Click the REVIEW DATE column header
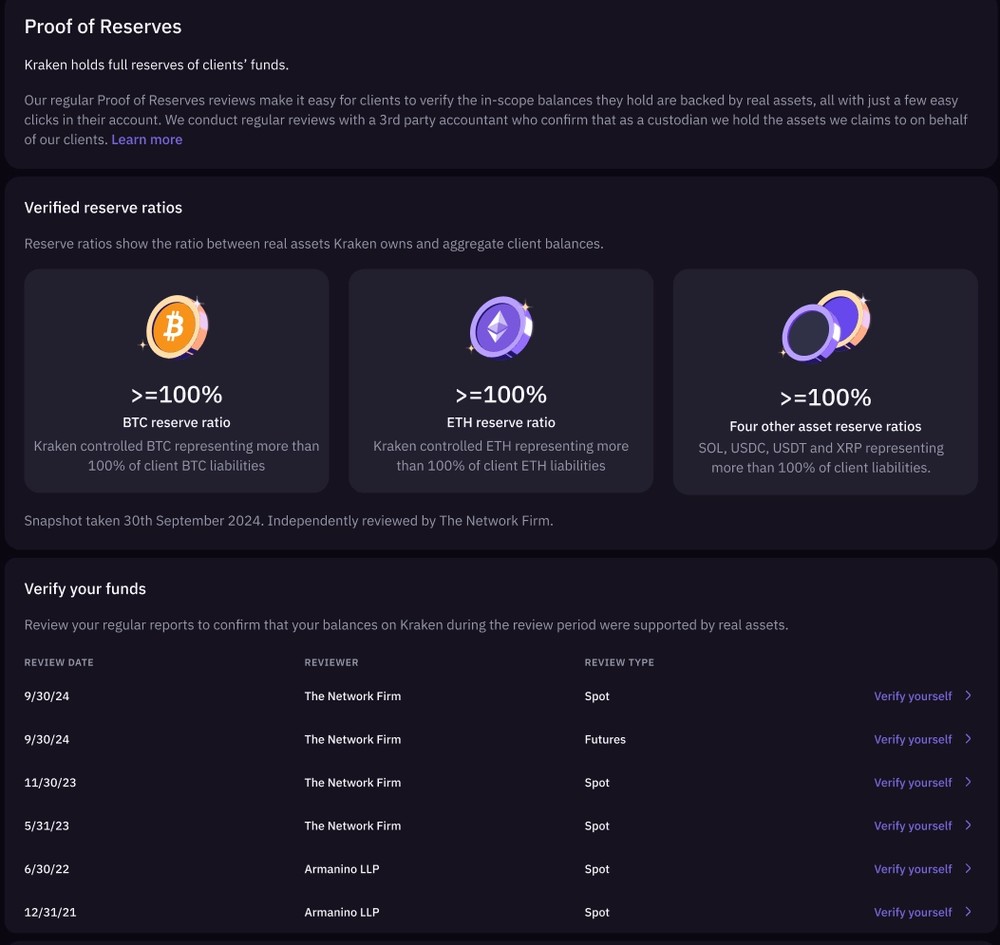Image resolution: width=1000 pixels, height=945 pixels. pos(59,663)
